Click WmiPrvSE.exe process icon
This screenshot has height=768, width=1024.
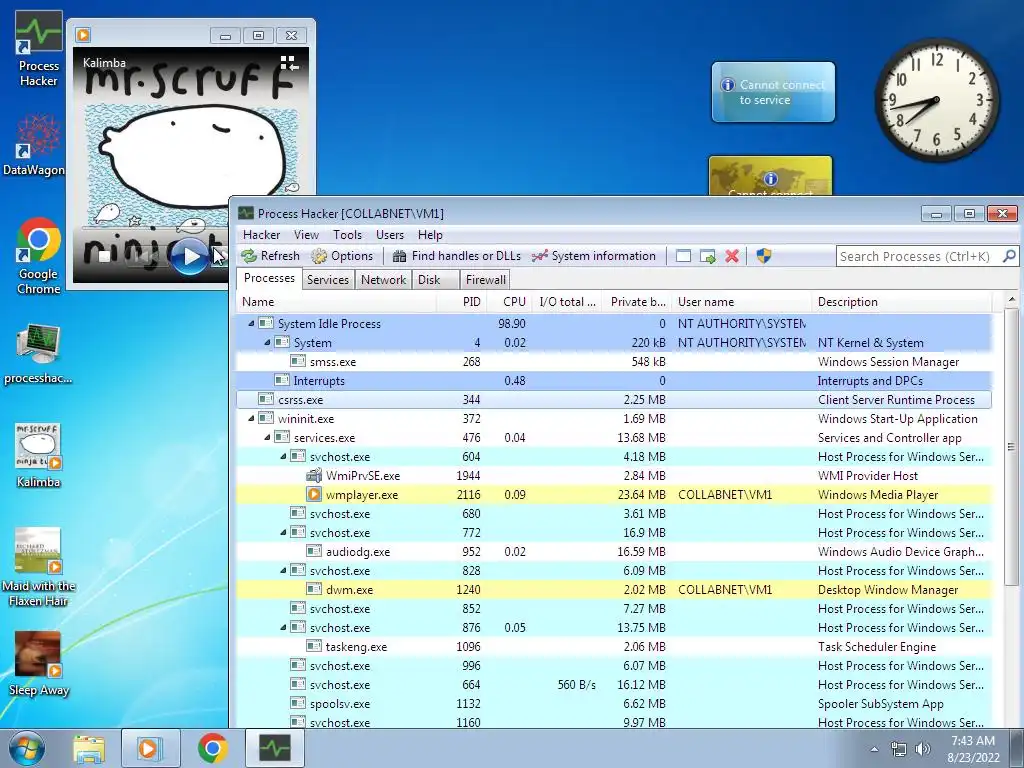click(x=314, y=476)
